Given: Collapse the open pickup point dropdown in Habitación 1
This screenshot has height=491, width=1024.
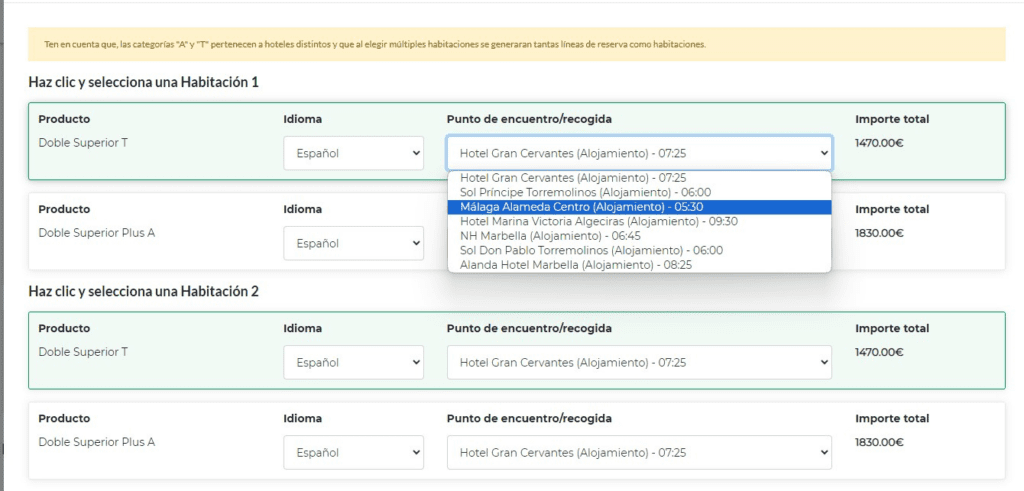Looking at the screenshot, I should [x=639, y=153].
